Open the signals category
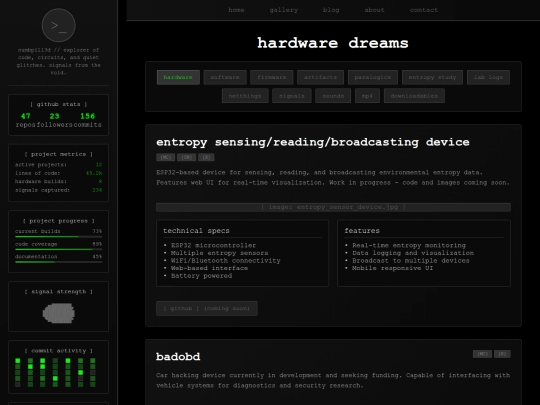Screen dimensions: 540x405 point(292,96)
